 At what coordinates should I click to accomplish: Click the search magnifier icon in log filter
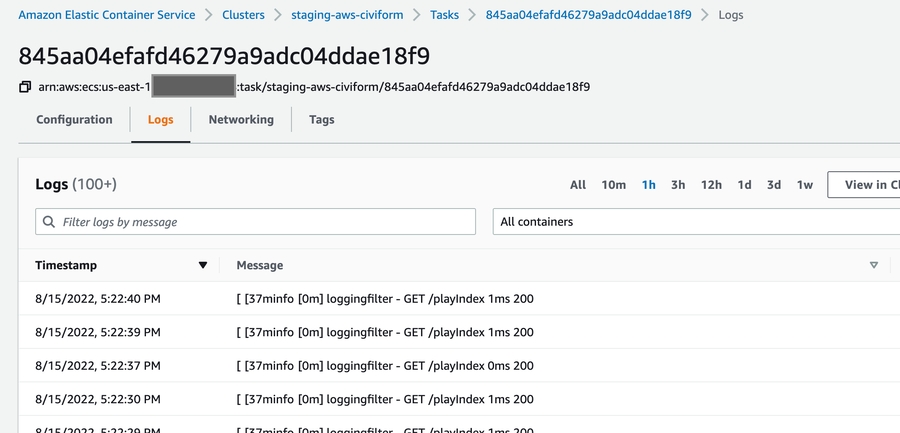point(49,222)
